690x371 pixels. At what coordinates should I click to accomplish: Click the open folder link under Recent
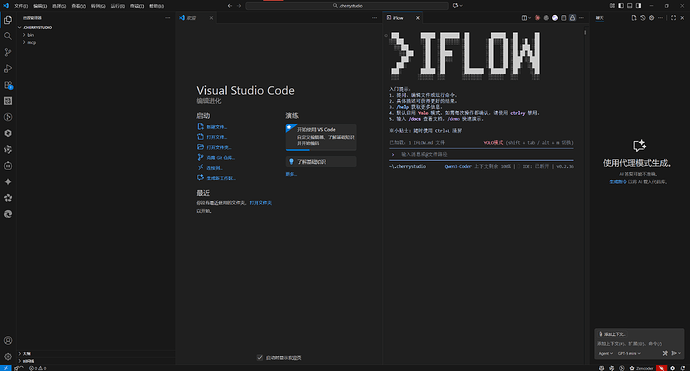coord(261,203)
